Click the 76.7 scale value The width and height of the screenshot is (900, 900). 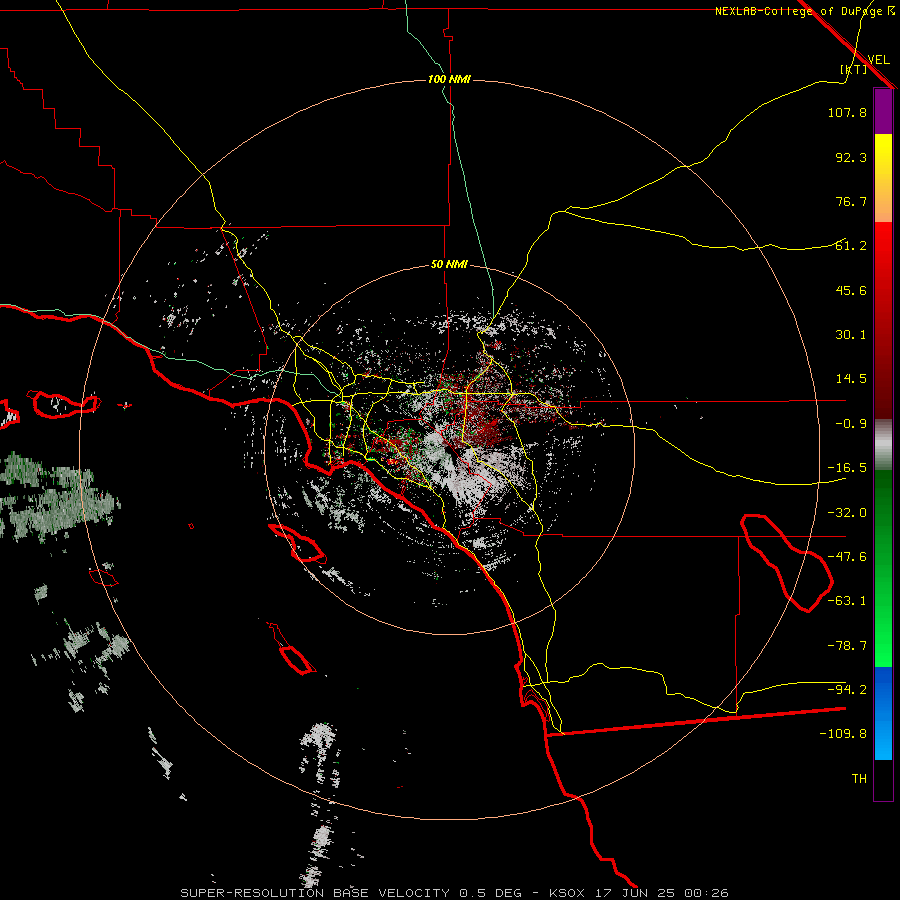[851, 201]
